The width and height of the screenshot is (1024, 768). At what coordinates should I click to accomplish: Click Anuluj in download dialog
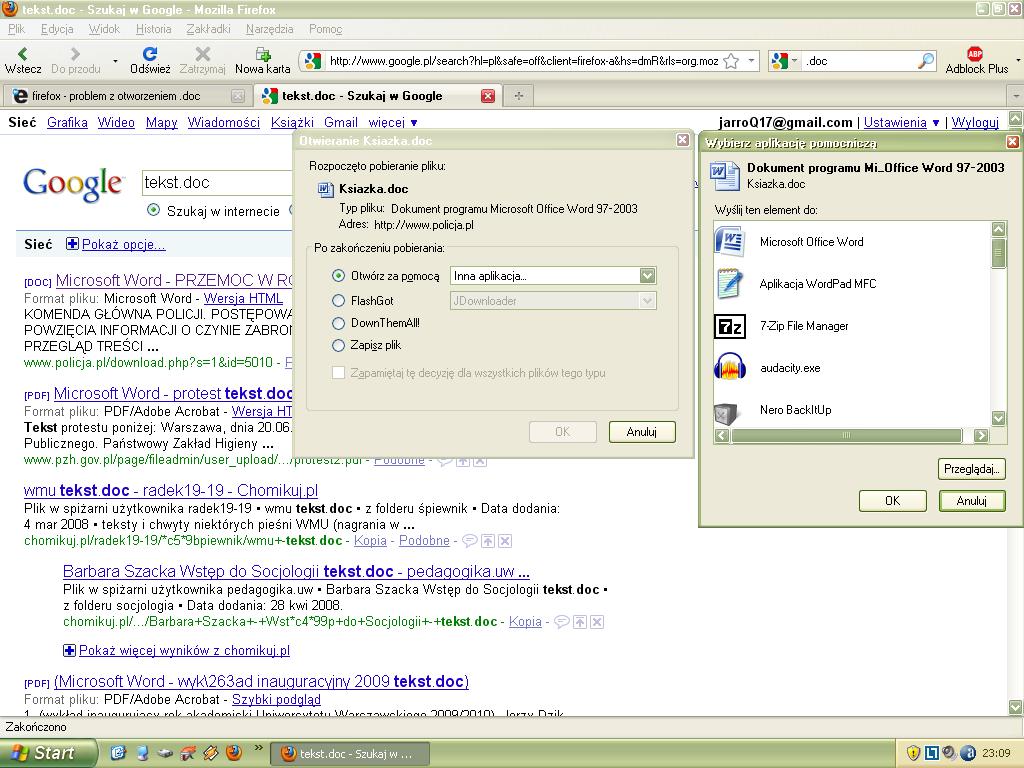point(642,432)
